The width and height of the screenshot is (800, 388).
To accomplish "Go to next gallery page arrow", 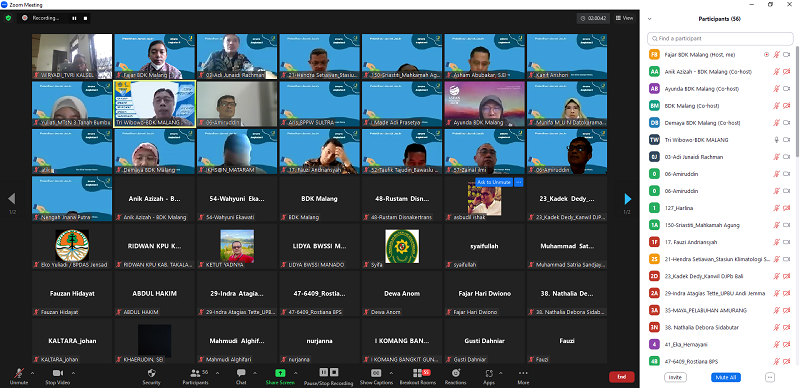I will (x=628, y=199).
